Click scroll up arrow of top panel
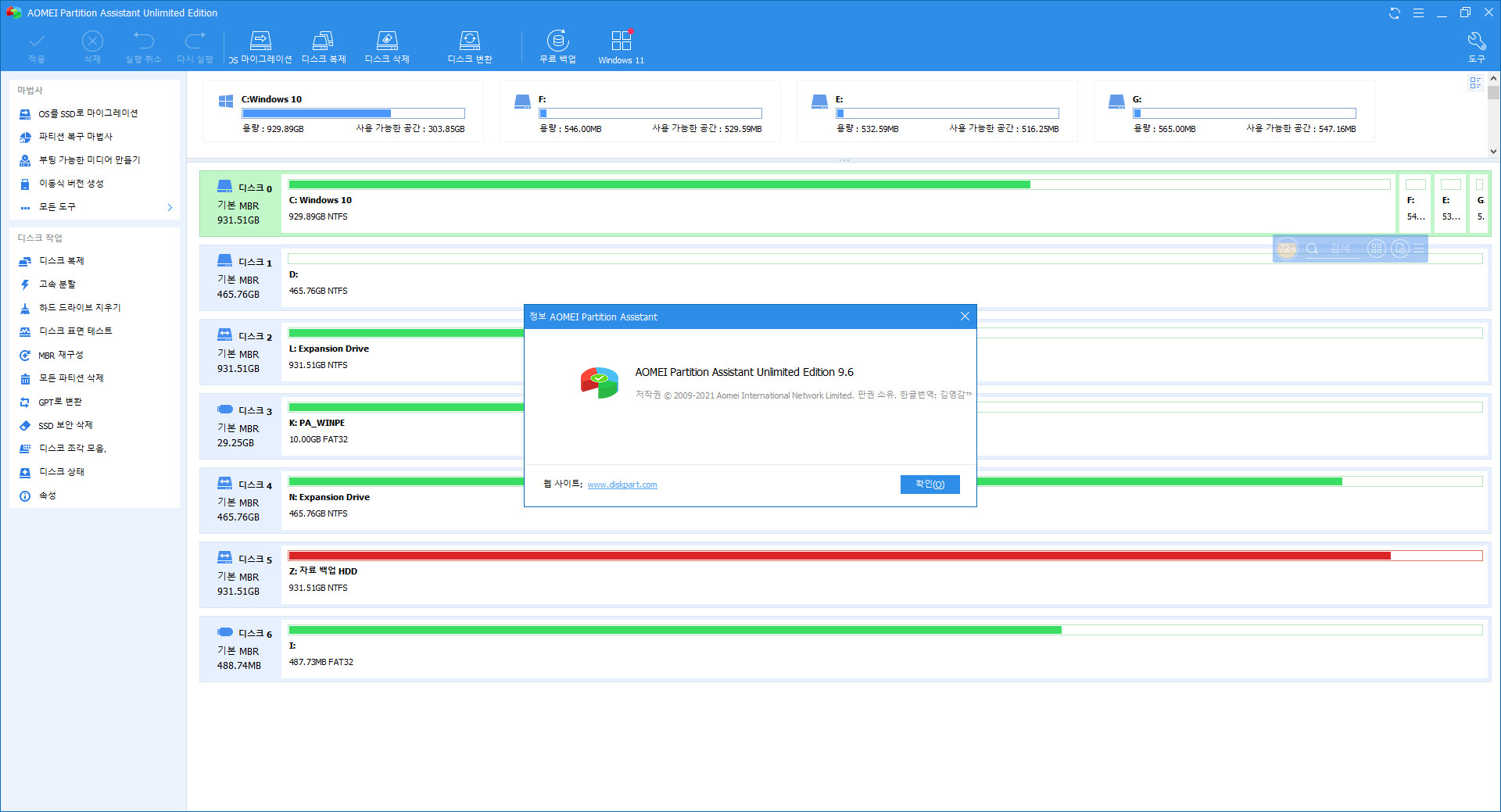 [1493, 79]
